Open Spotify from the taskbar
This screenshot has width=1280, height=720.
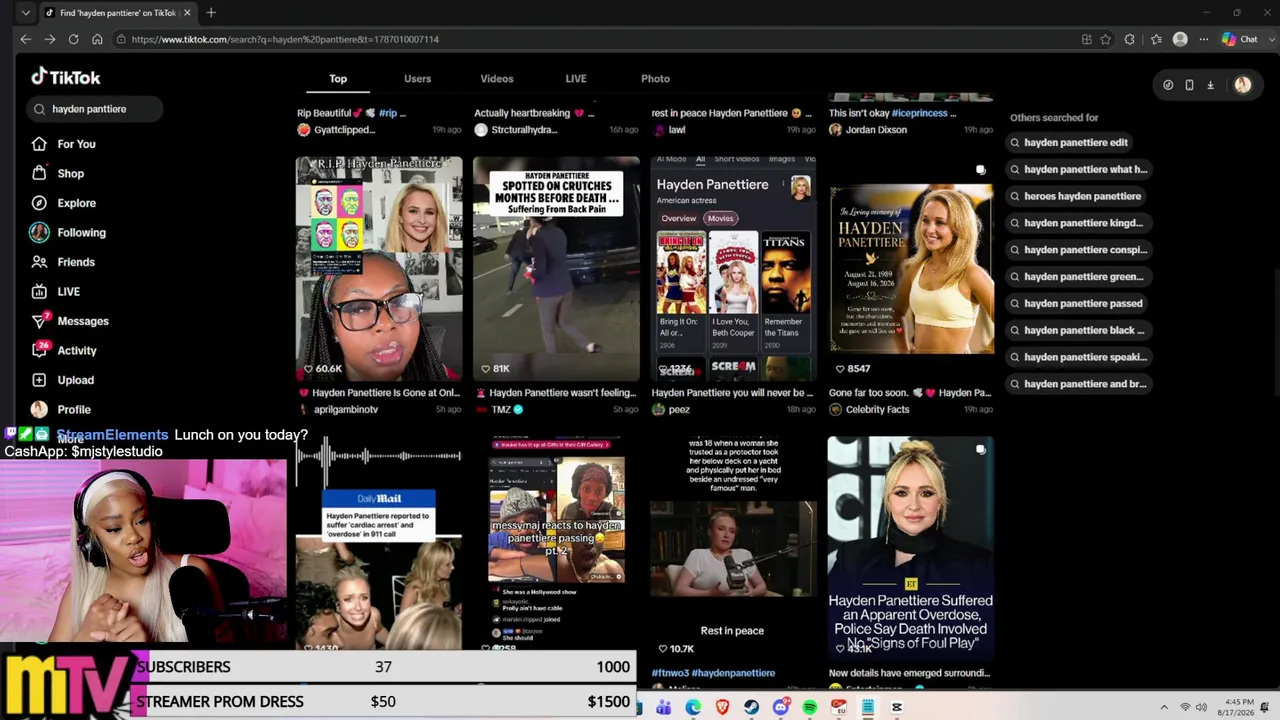coord(810,708)
